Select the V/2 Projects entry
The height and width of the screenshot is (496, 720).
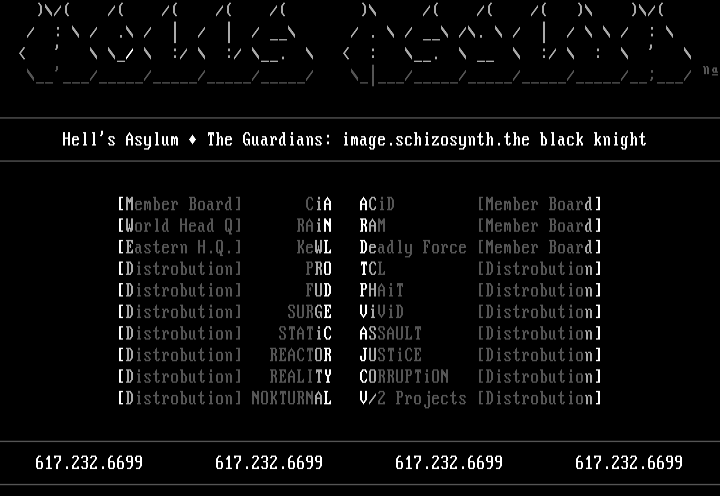click(x=413, y=398)
